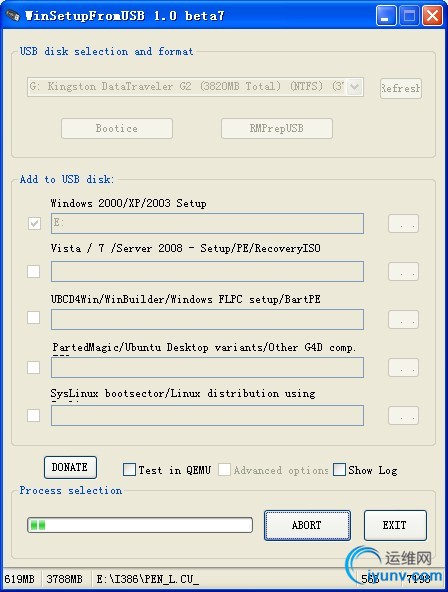Open the RMPrepUSB button

coord(277,128)
